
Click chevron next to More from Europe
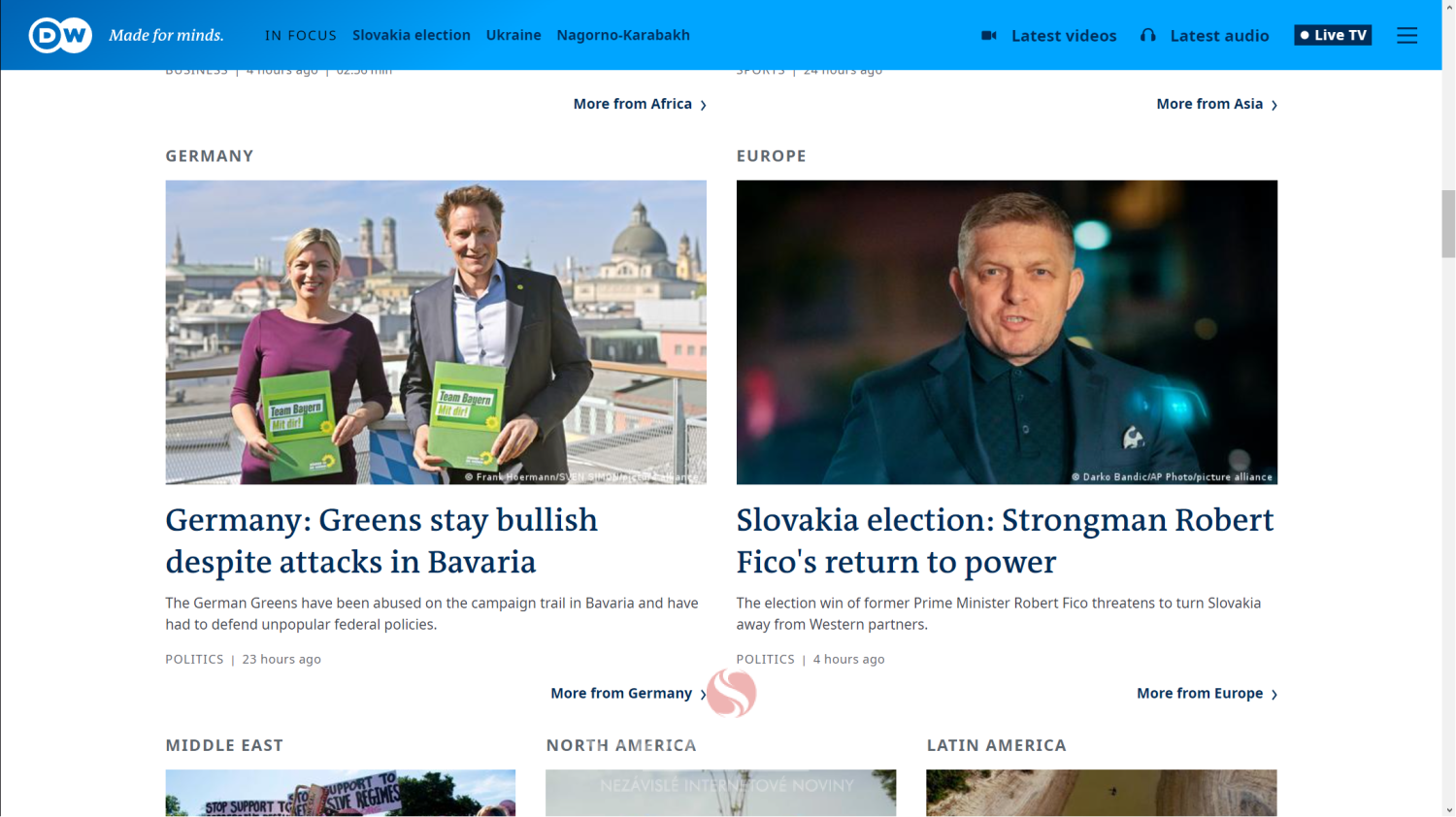click(1274, 694)
